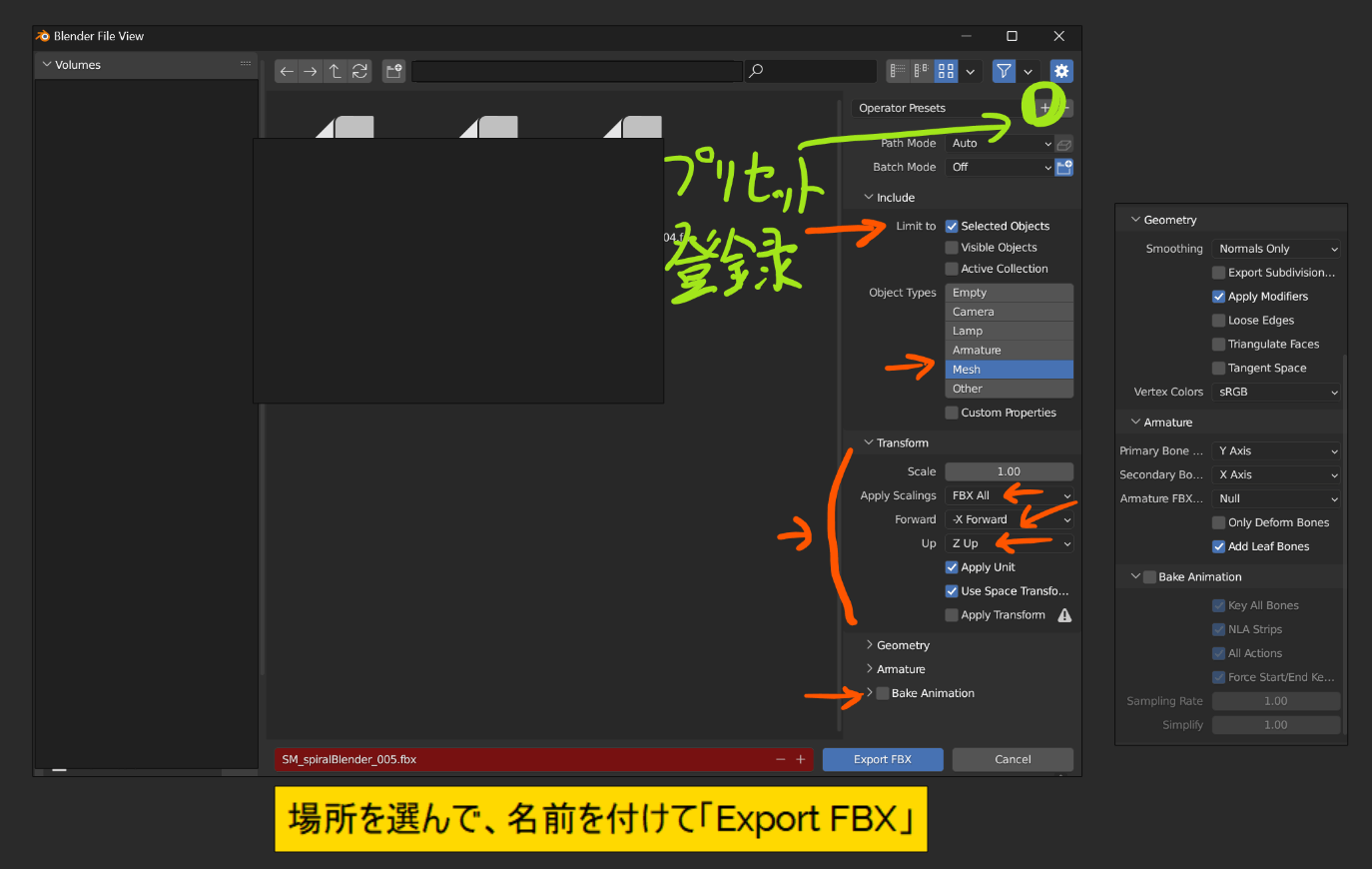The height and width of the screenshot is (869, 1372).
Task: Toggle the gear options region button
Action: pyautogui.click(x=1061, y=71)
